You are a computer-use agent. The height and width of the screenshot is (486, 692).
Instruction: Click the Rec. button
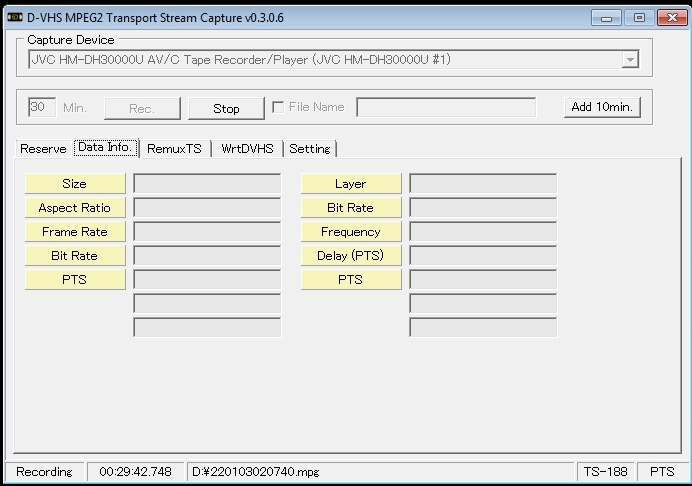tap(142, 109)
